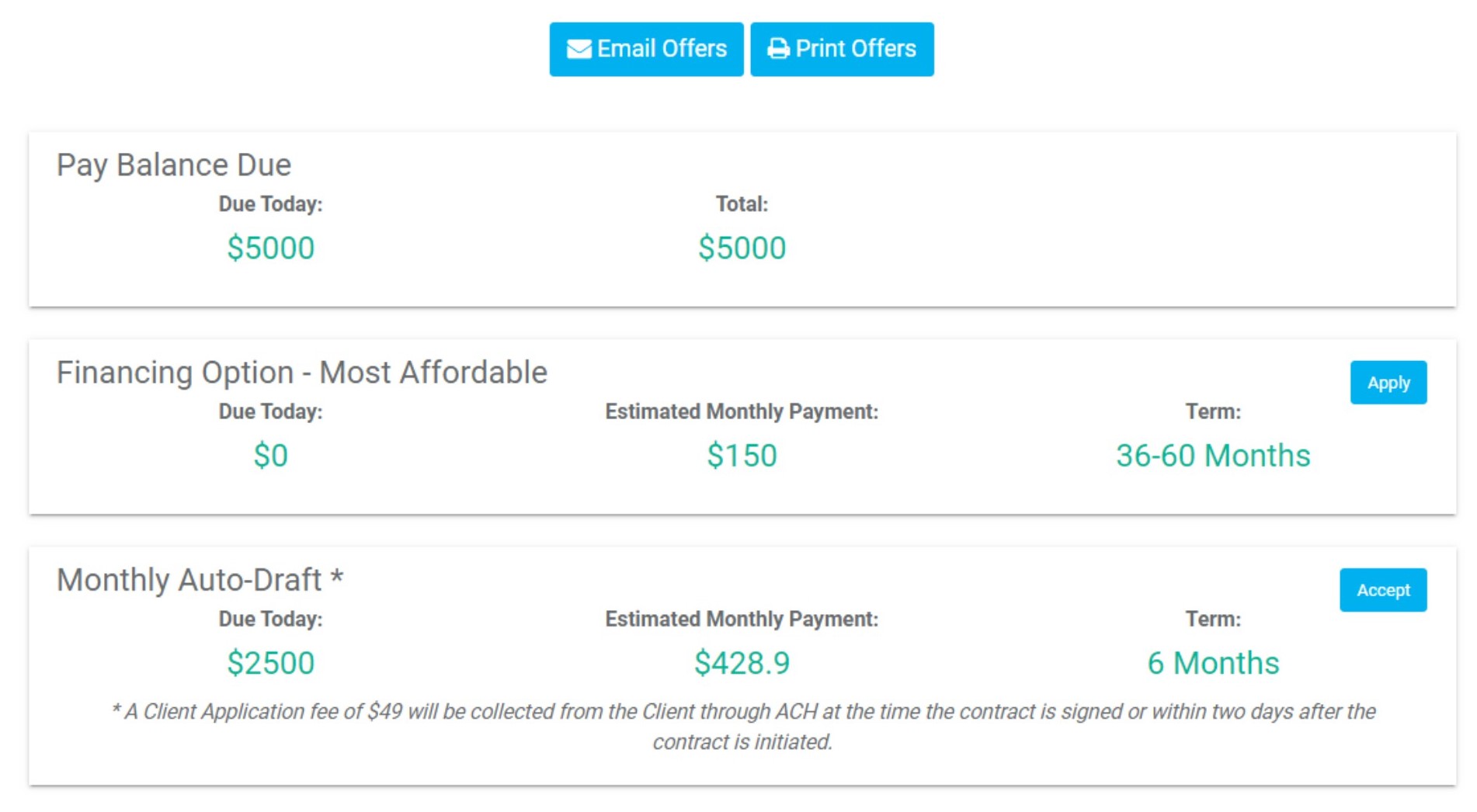Click the Financing Option - Most Affordable title
This screenshot has height=812, width=1477.
coord(302,373)
